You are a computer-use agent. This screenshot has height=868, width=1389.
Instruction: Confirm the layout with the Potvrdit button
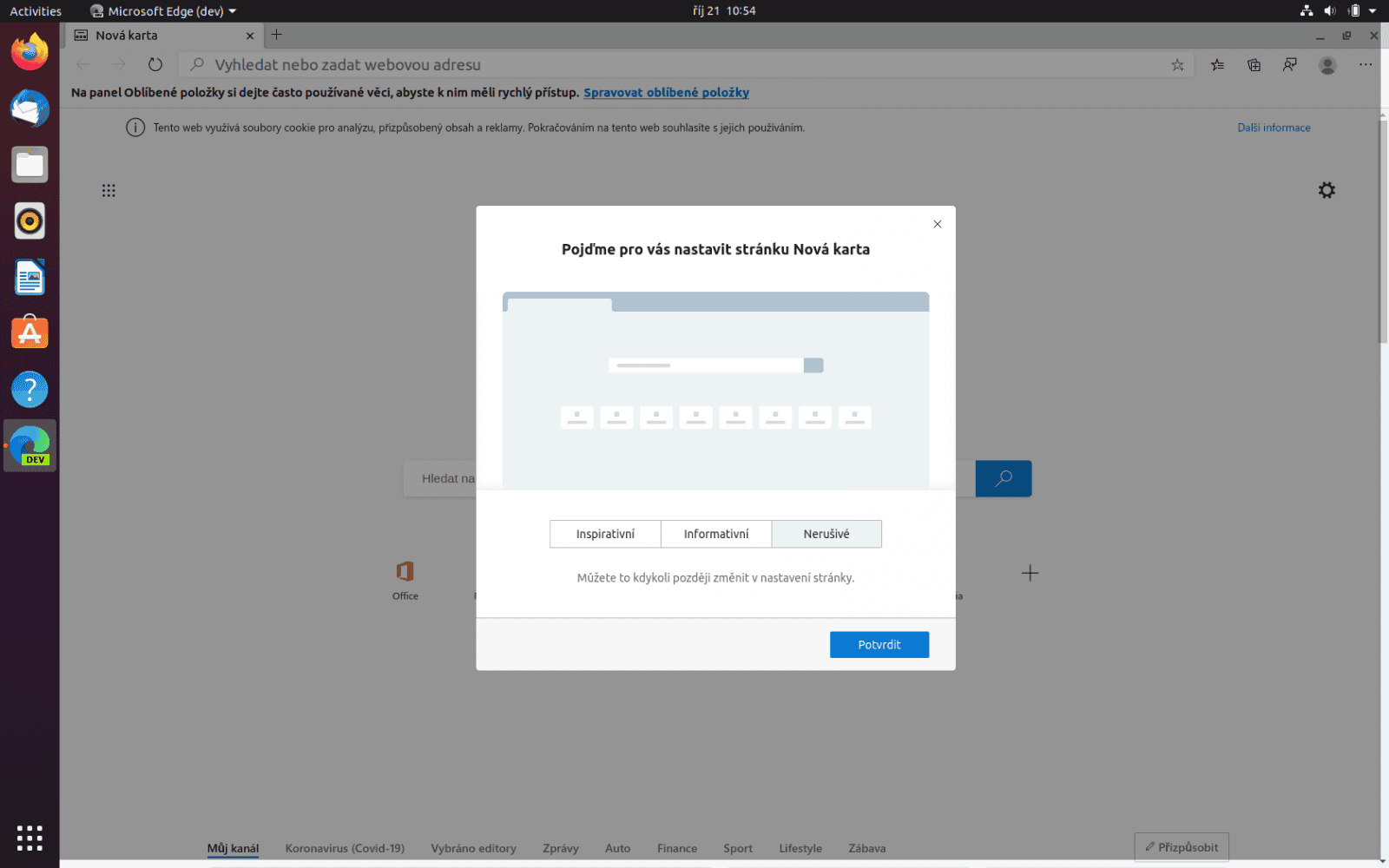coord(879,644)
